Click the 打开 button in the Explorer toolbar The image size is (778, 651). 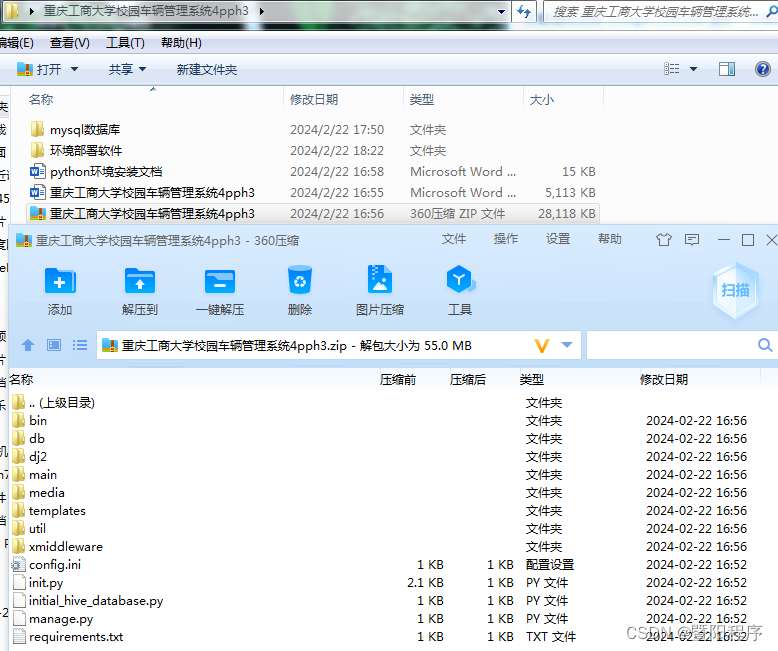(39, 69)
